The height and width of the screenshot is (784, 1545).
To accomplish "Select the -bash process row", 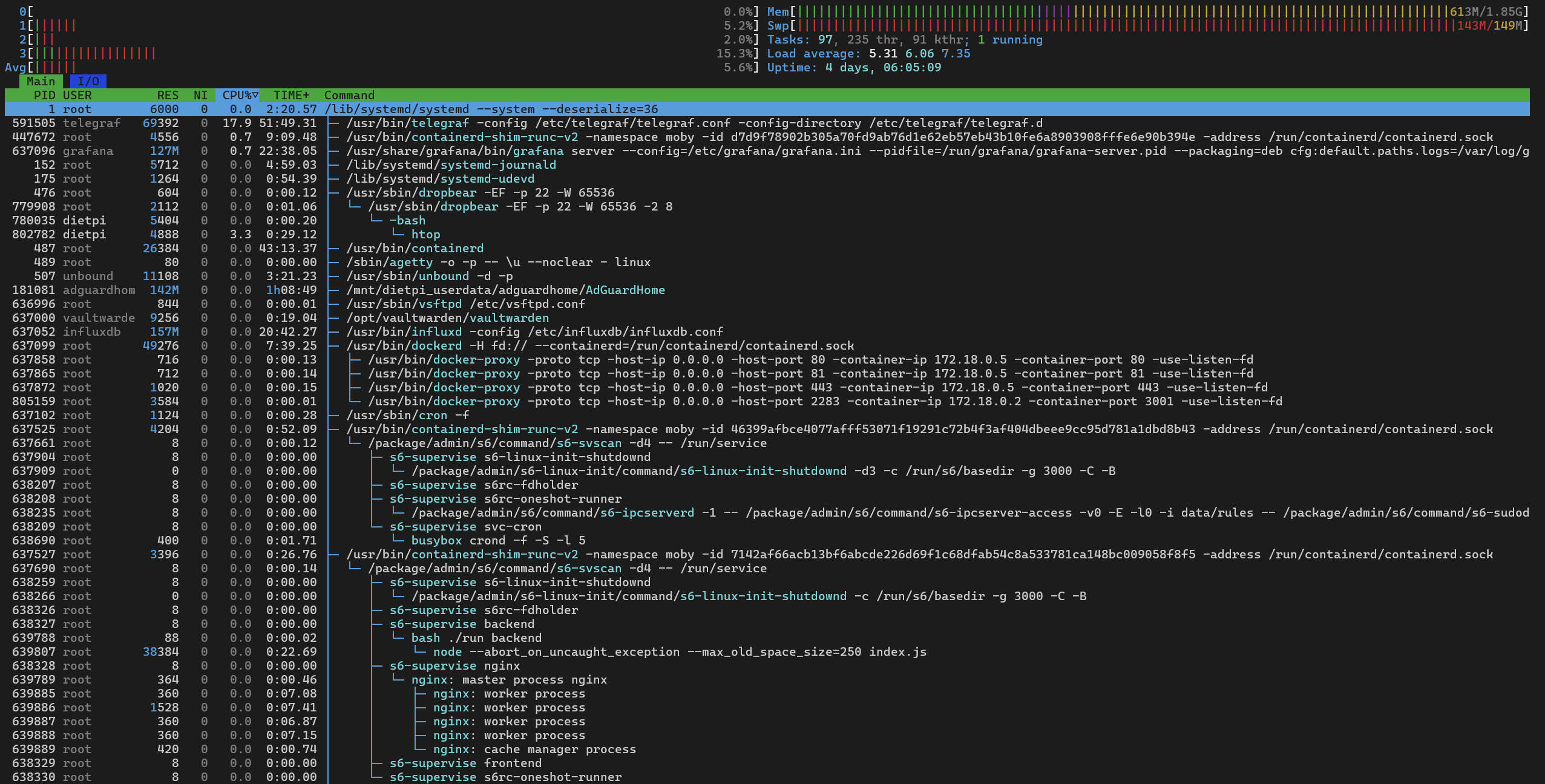I will (x=767, y=220).
